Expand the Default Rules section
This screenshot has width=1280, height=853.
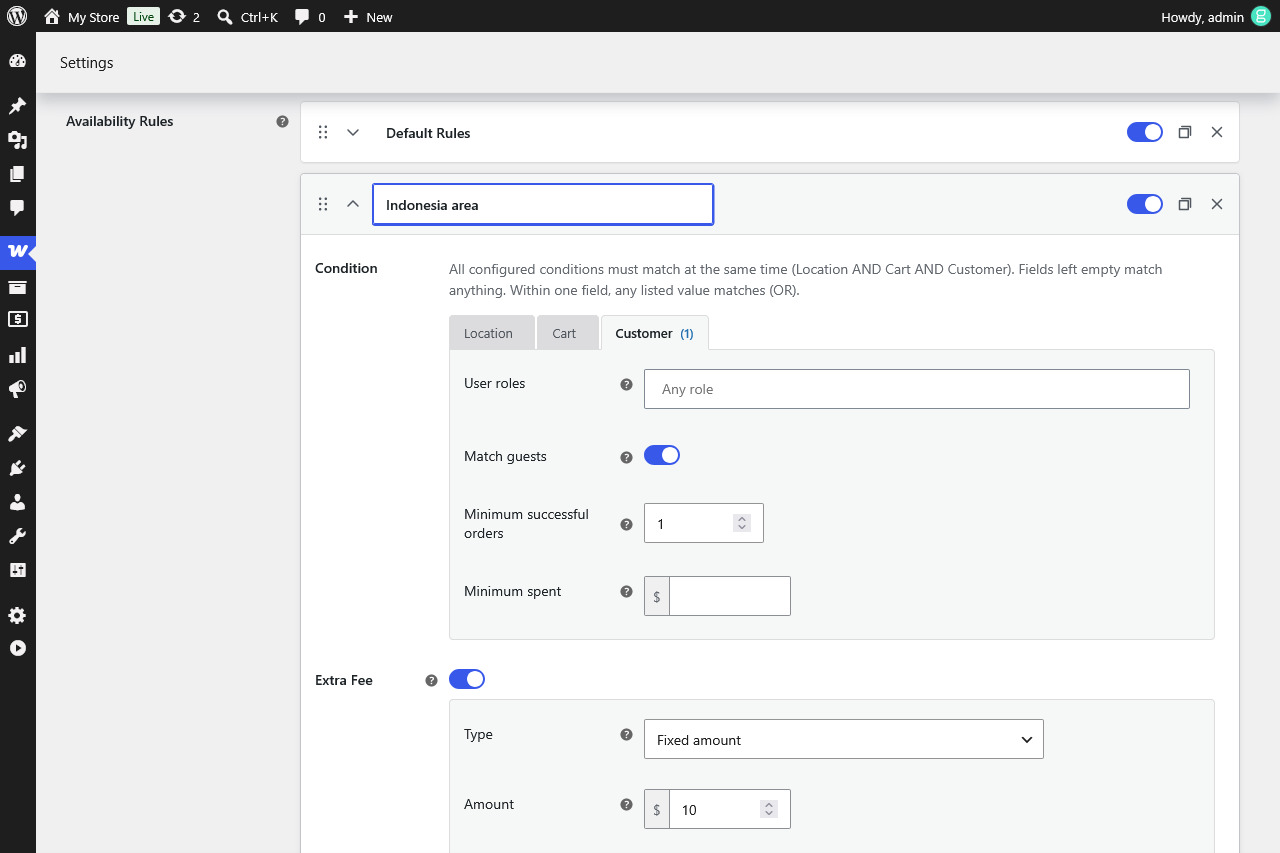tap(353, 132)
